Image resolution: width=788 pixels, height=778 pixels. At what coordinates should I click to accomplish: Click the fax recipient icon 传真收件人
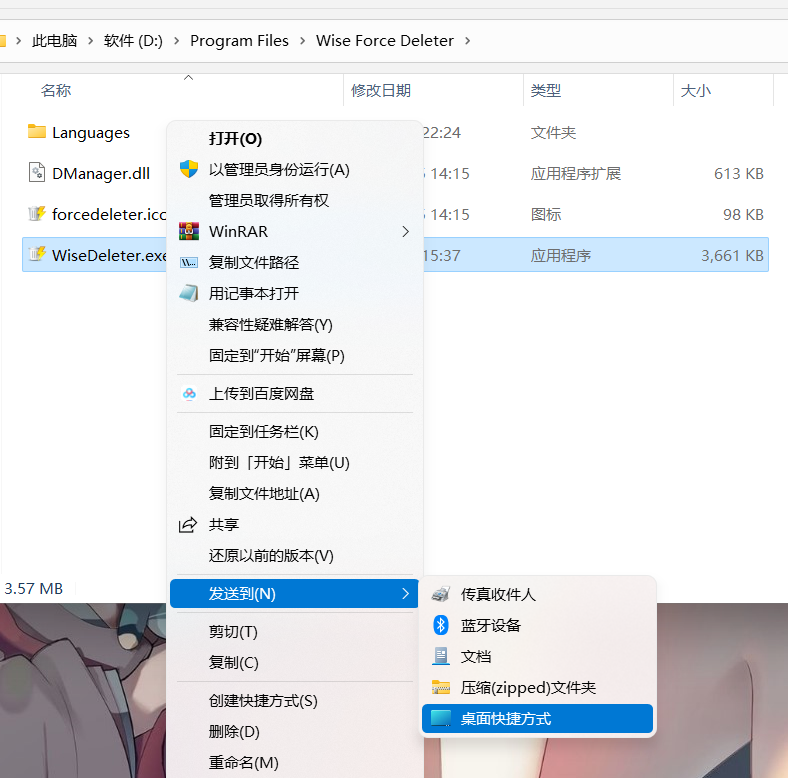440,594
